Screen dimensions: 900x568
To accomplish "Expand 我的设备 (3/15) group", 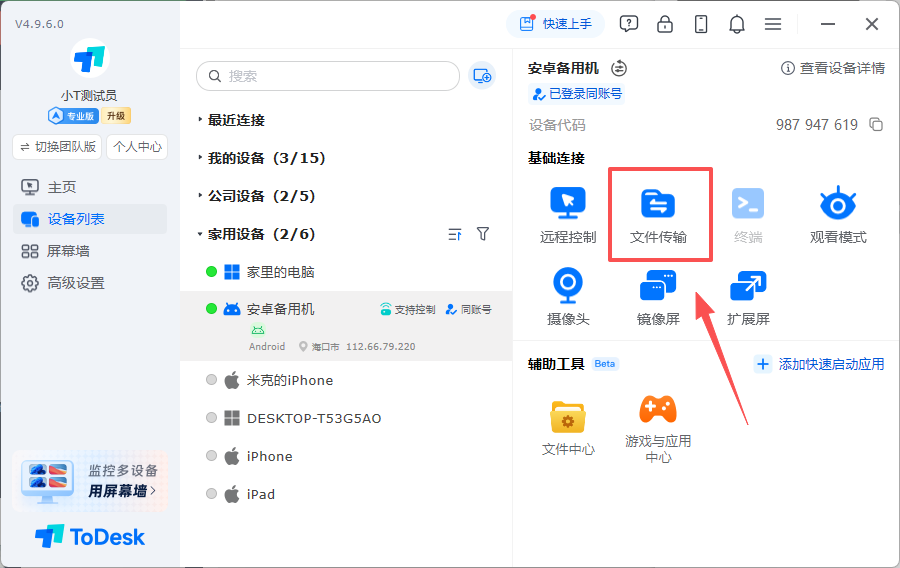I will [262, 158].
